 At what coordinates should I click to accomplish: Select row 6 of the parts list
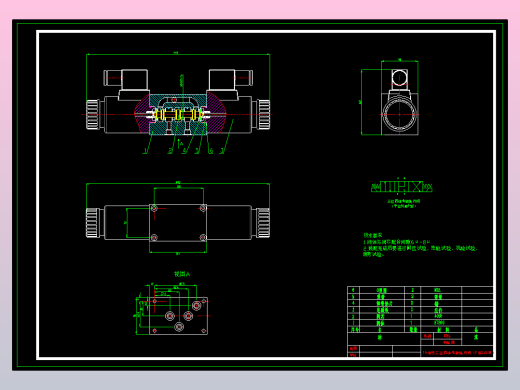point(420,290)
